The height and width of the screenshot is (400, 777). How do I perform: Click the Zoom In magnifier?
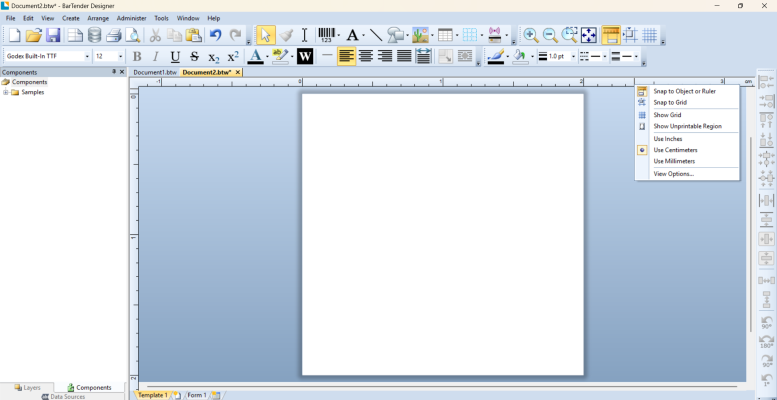pyautogui.click(x=530, y=35)
